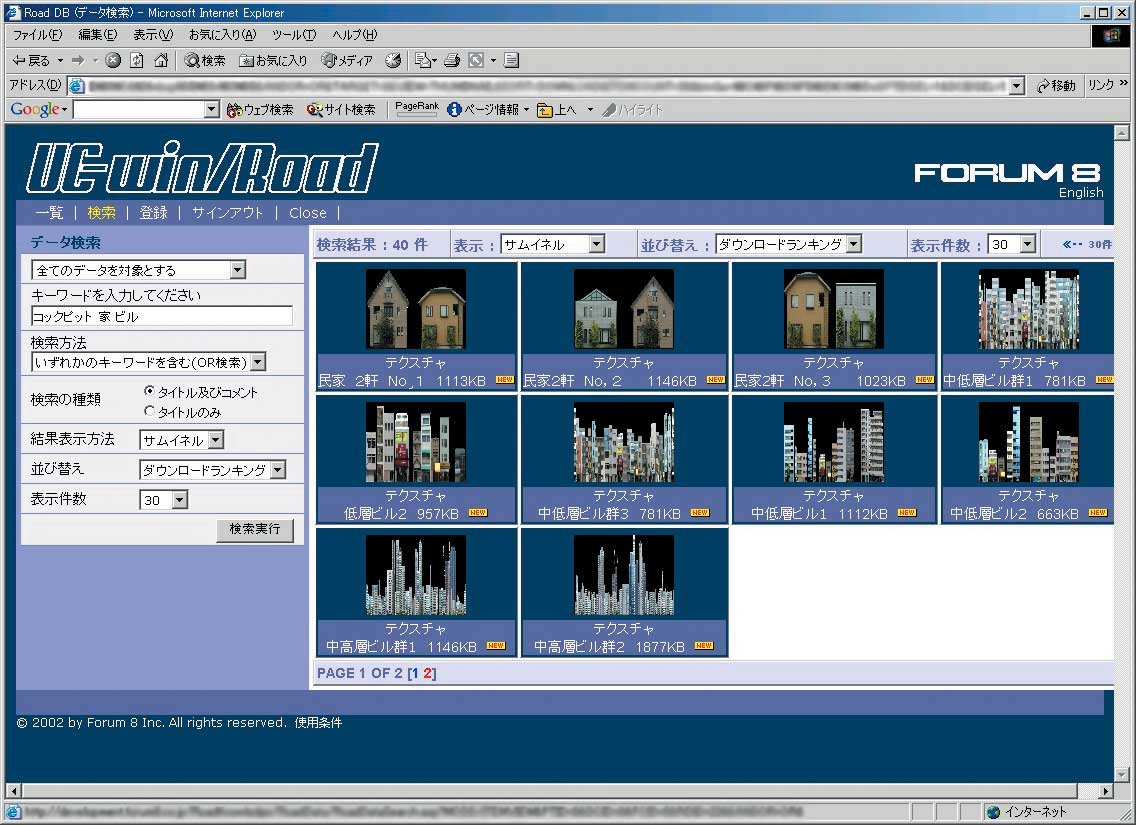Click the browser Stop button

tap(113, 61)
